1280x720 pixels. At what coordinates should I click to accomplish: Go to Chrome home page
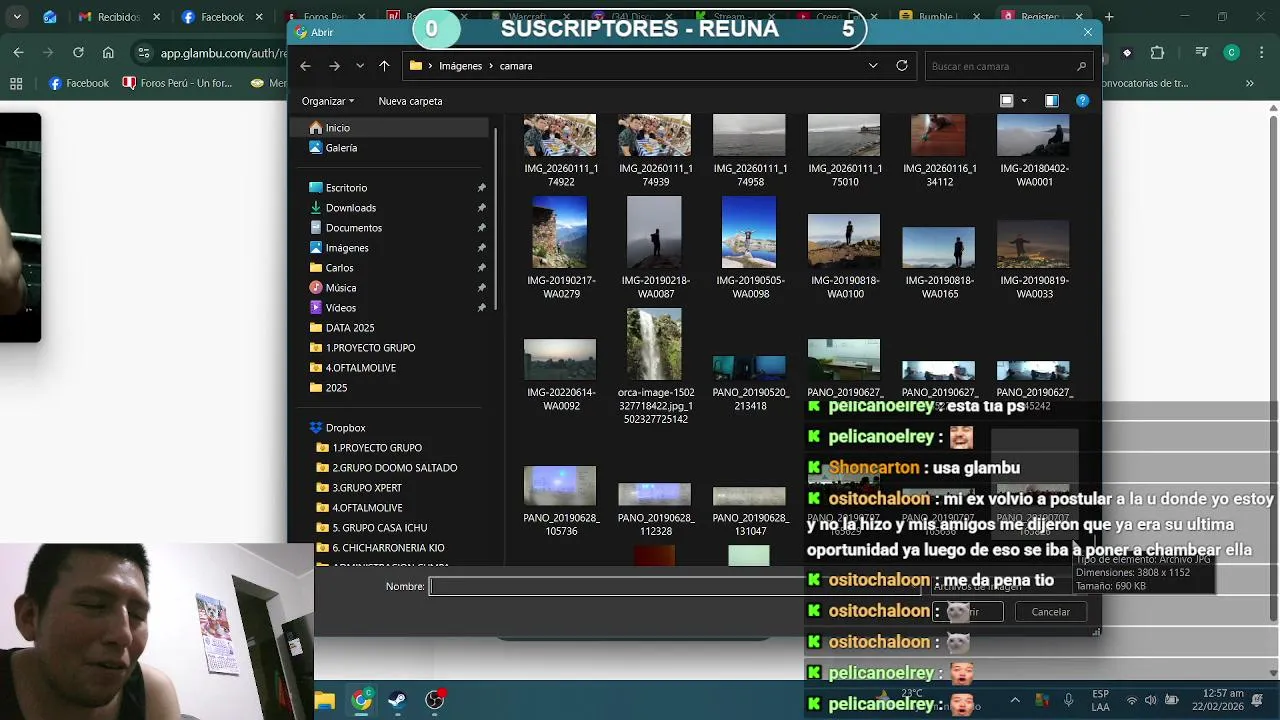pos(108,53)
